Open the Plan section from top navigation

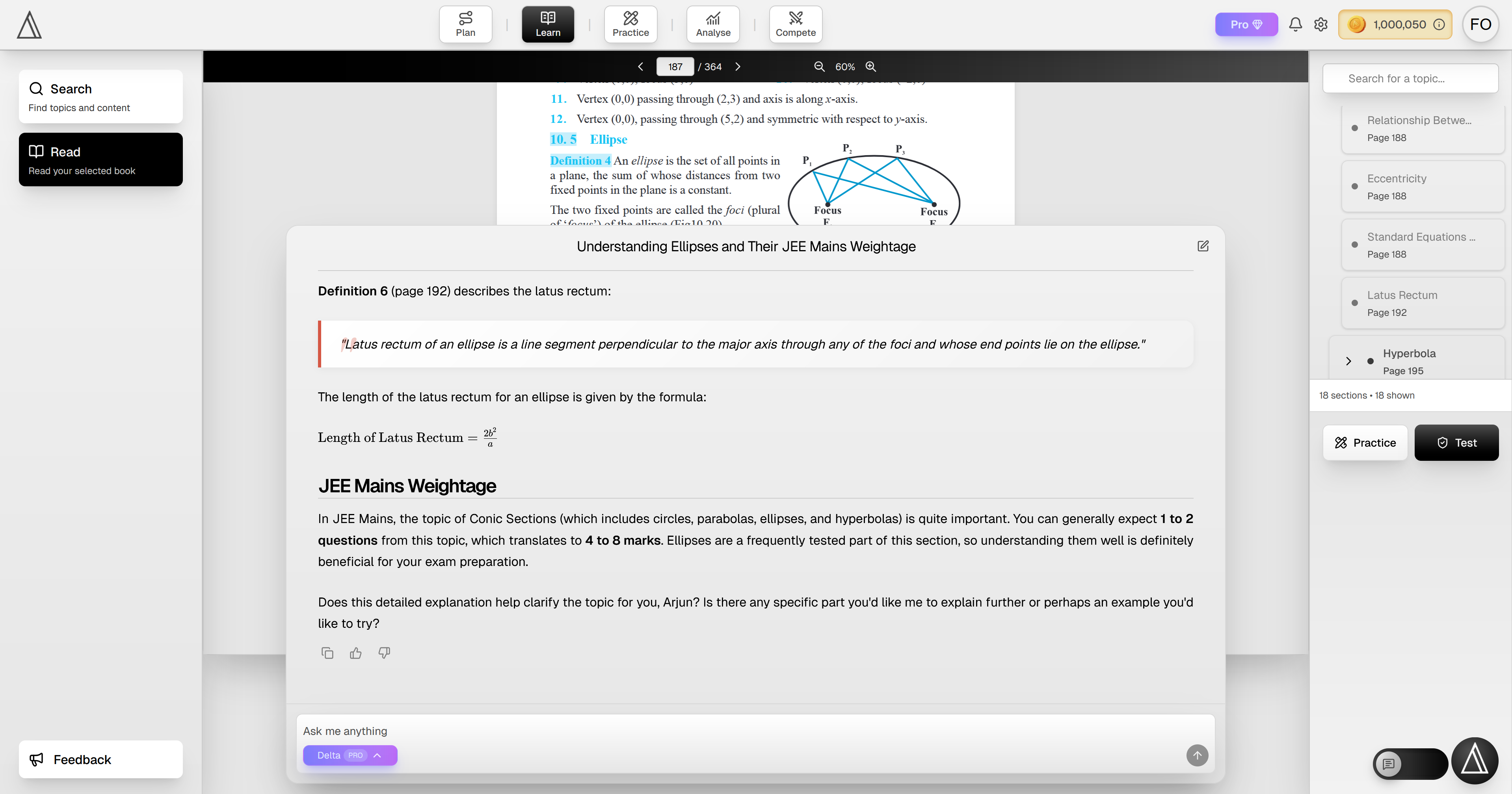click(x=465, y=24)
